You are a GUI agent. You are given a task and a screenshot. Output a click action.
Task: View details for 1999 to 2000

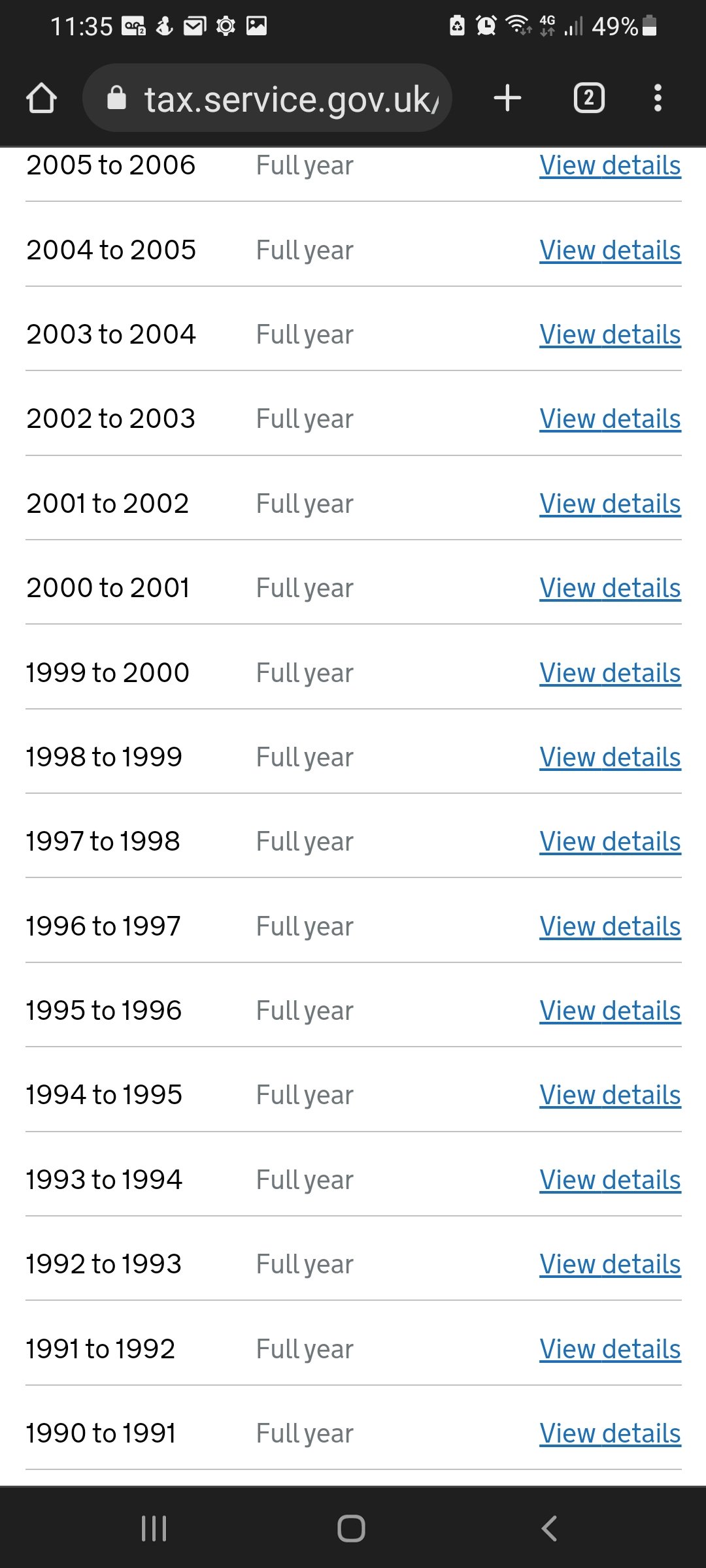(610, 674)
